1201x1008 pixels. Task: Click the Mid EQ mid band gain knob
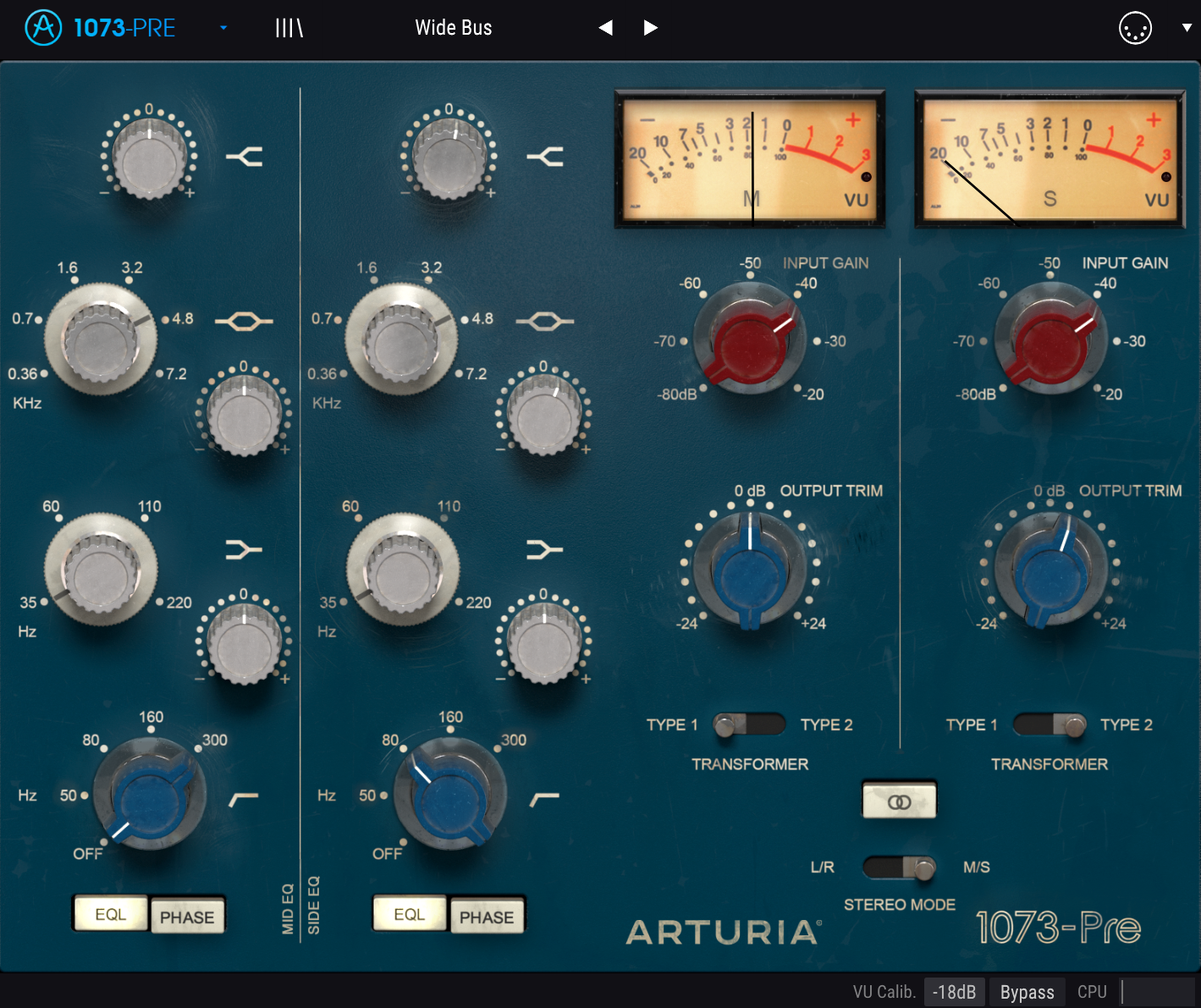[x=244, y=415]
